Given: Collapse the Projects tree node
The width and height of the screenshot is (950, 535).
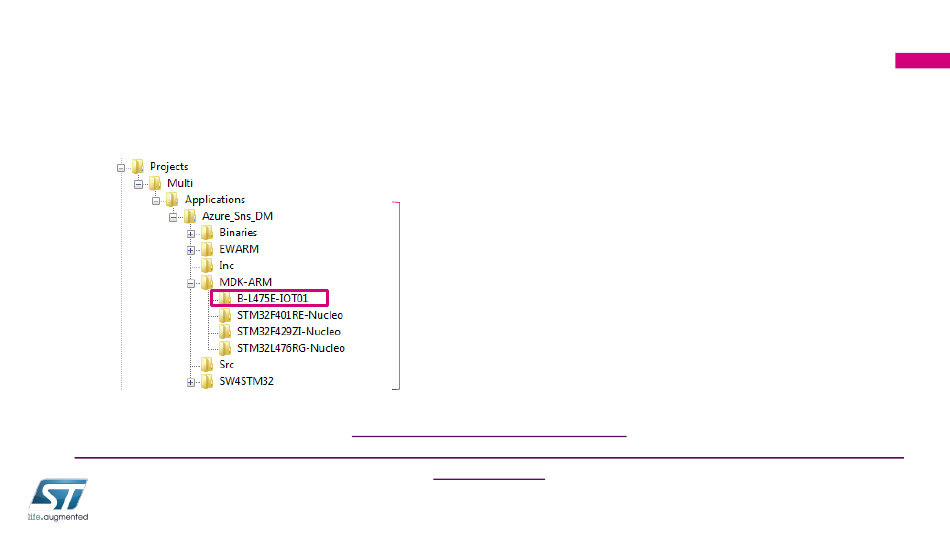Looking at the screenshot, I should tap(121, 168).
